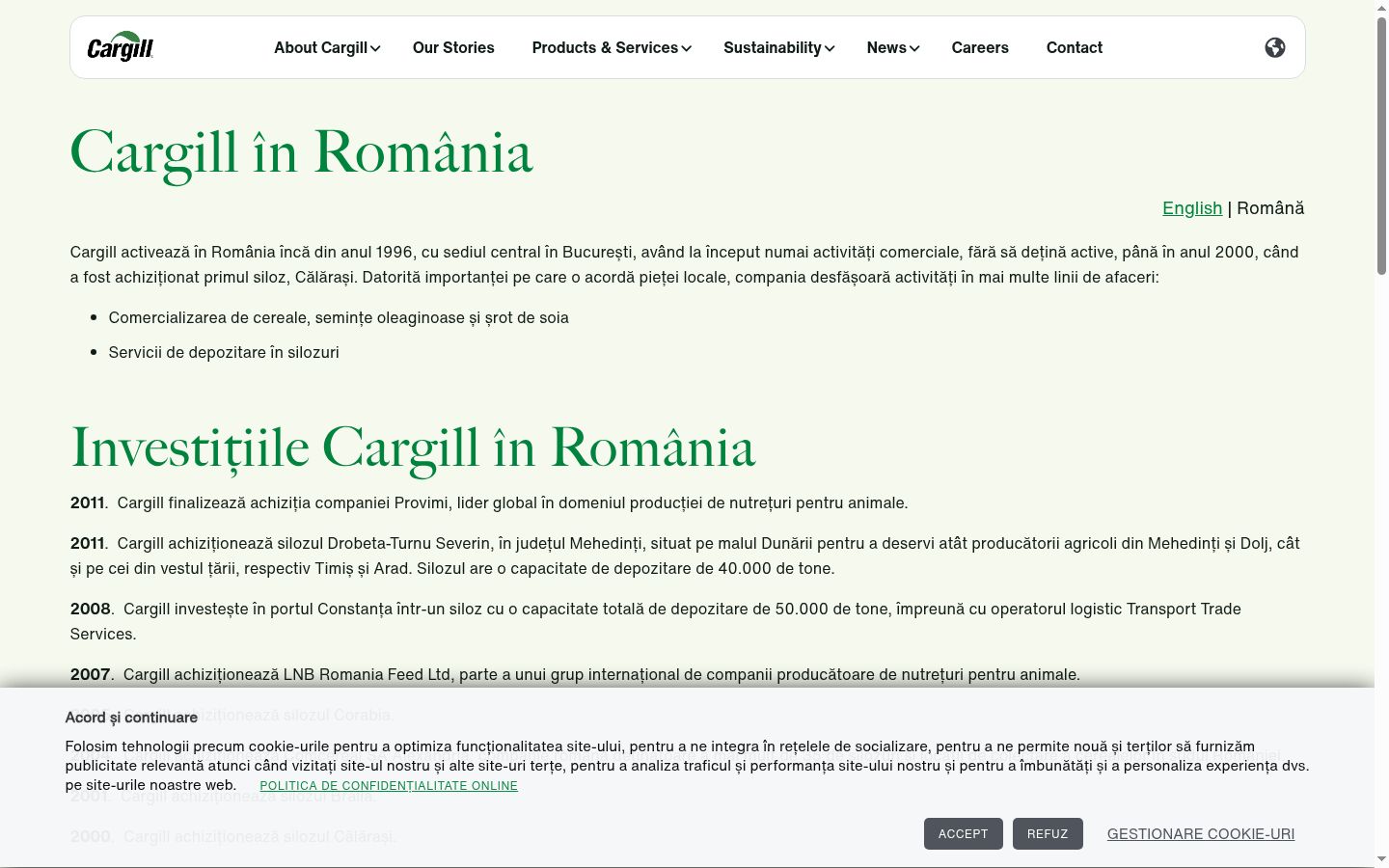This screenshot has height=868, width=1389.
Task: Decline cookies with the REFUZ button
Action: click(1048, 833)
